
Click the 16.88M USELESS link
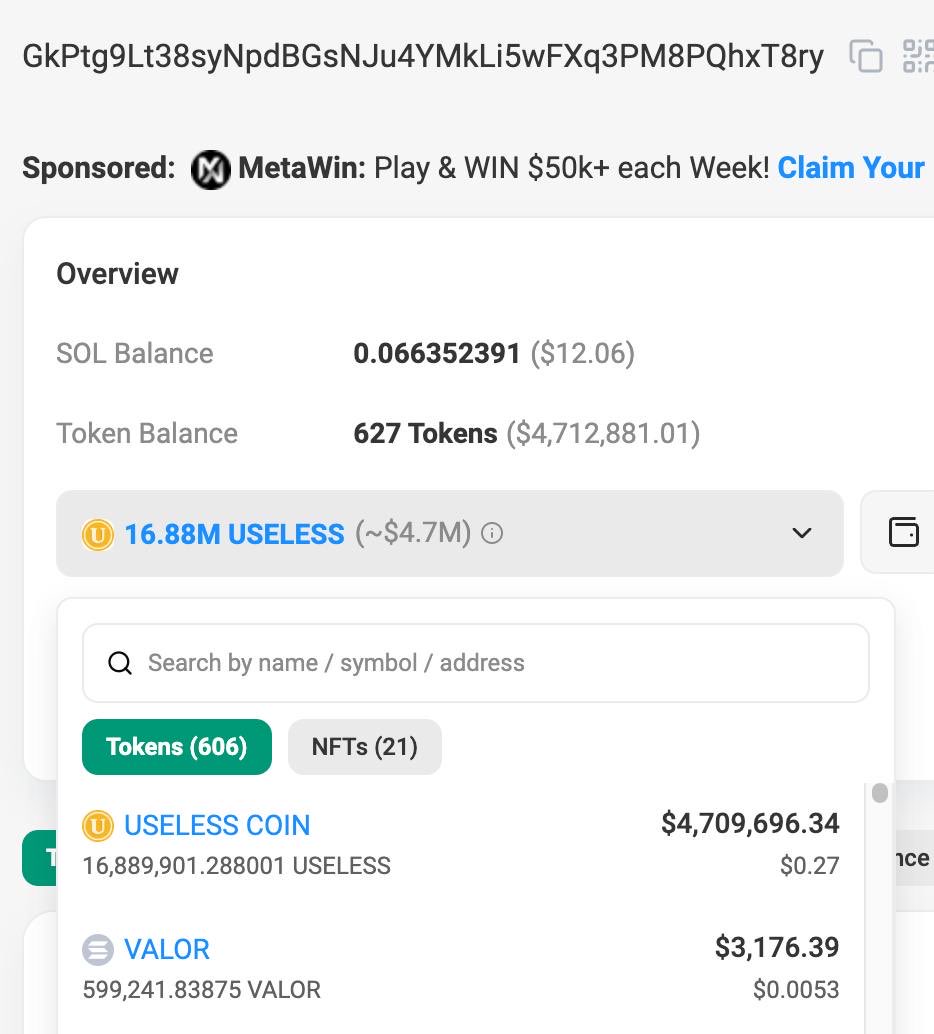(x=234, y=534)
